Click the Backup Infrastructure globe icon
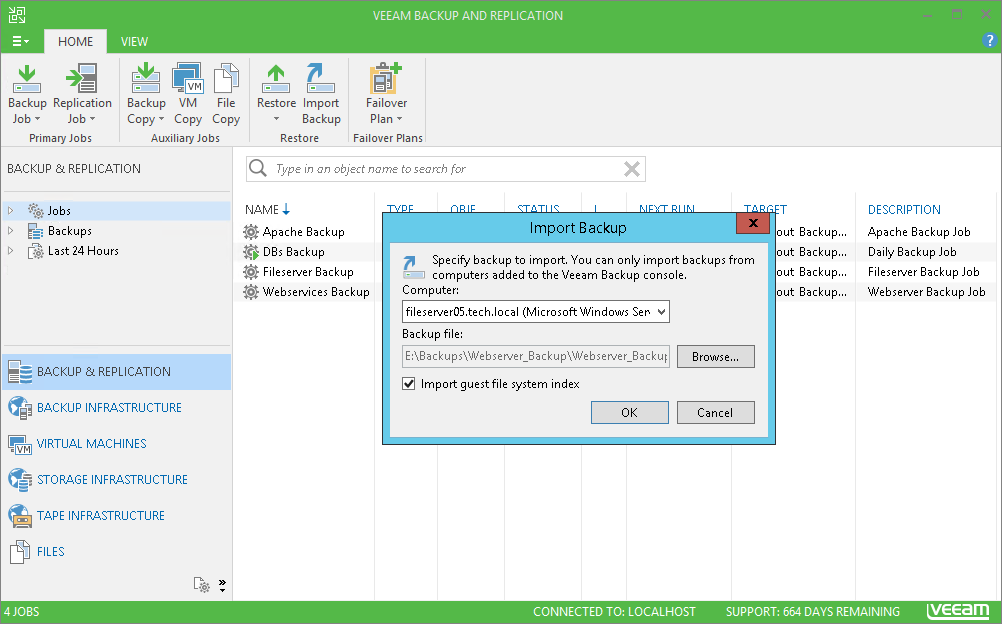This screenshot has width=1002, height=624. (20, 408)
